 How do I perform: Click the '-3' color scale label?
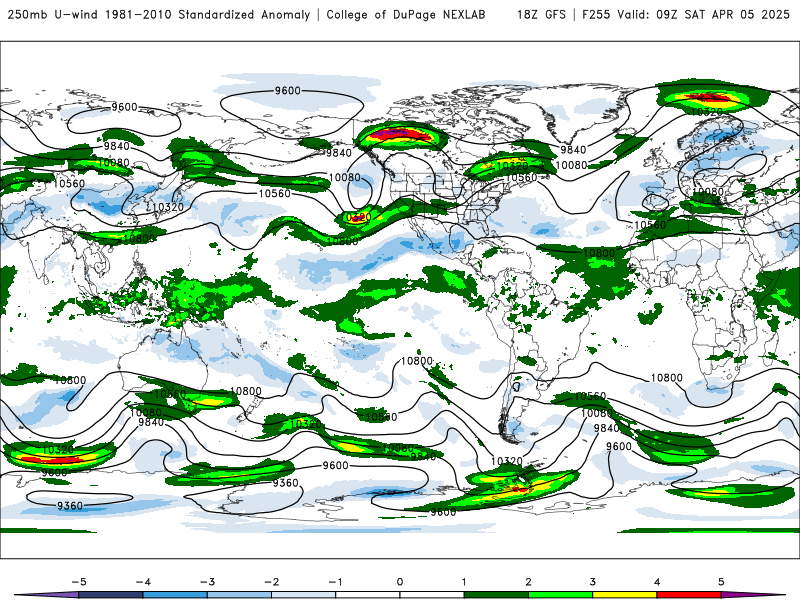pos(207,582)
